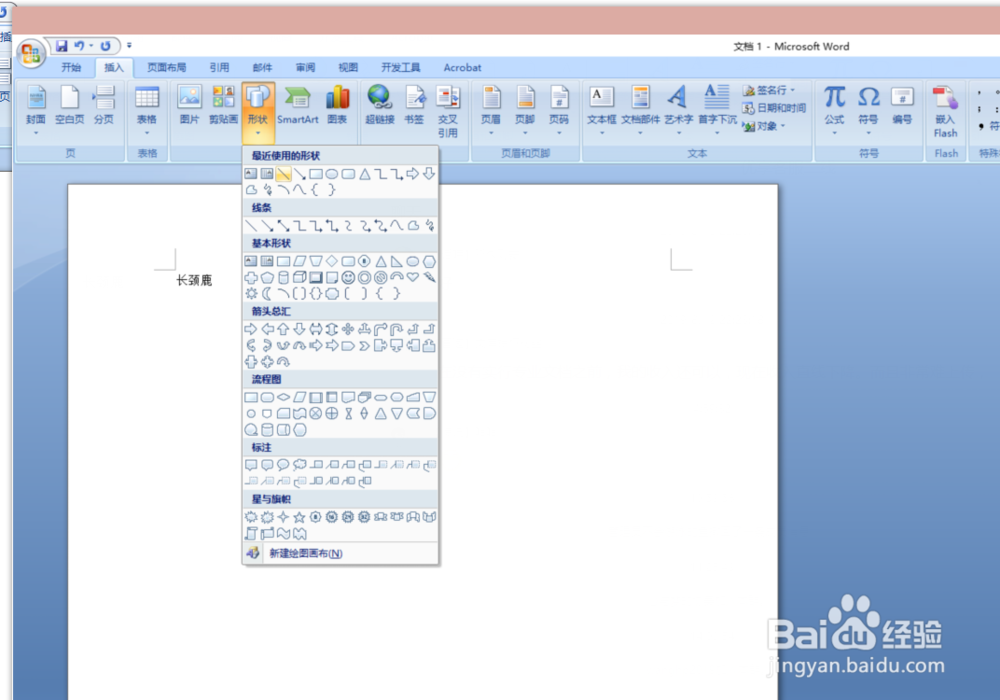The height and width of the screenshot is (700, 1000).
Task: Select the highlighted line in recently used shapes
Action: (283, 173)
